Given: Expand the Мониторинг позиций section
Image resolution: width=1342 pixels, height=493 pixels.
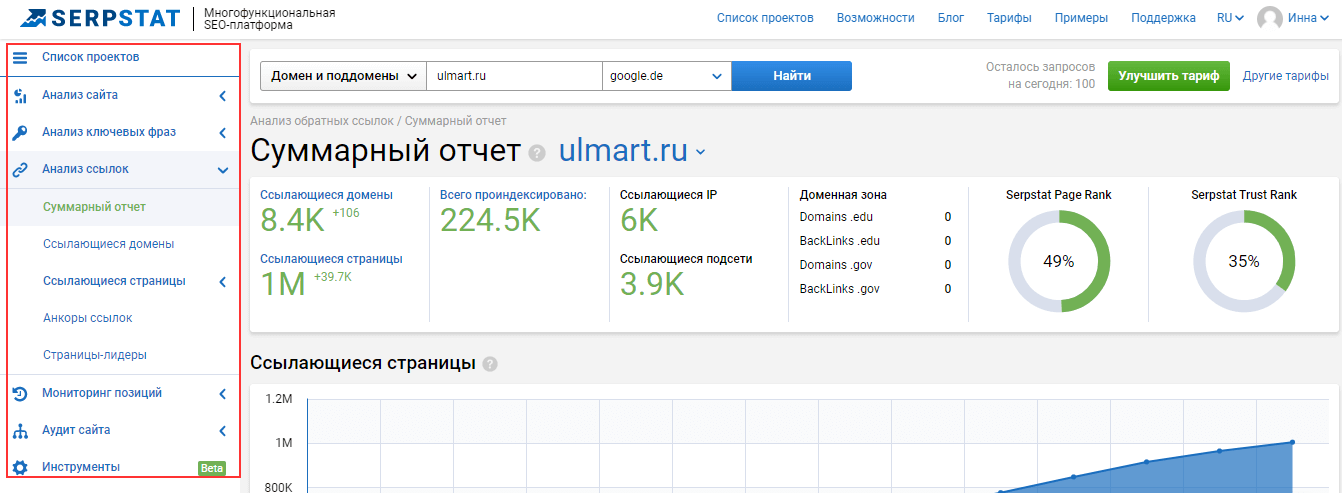Looking at the screenshot, I should pyautogui.click(x=222, y=394).
